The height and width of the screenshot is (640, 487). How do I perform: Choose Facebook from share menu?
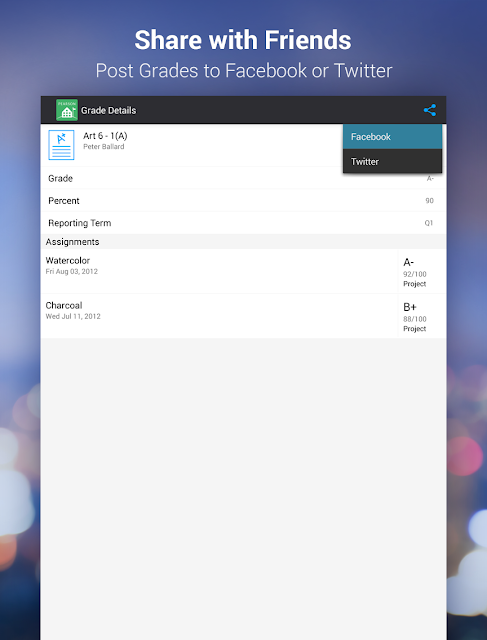(x=392, y=137)
